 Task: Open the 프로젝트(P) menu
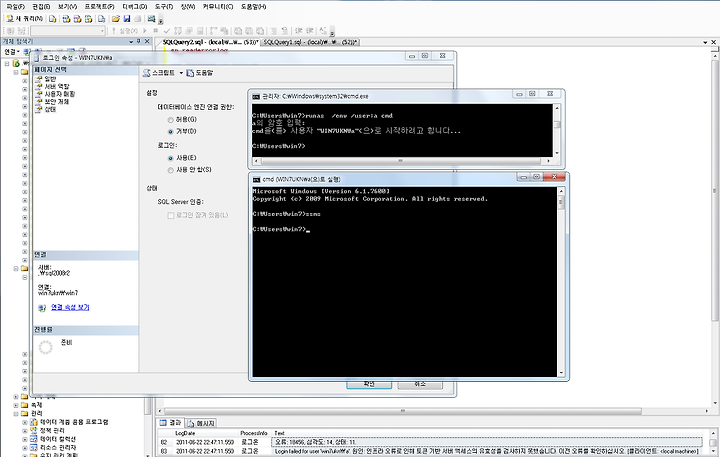coord(99,7)
